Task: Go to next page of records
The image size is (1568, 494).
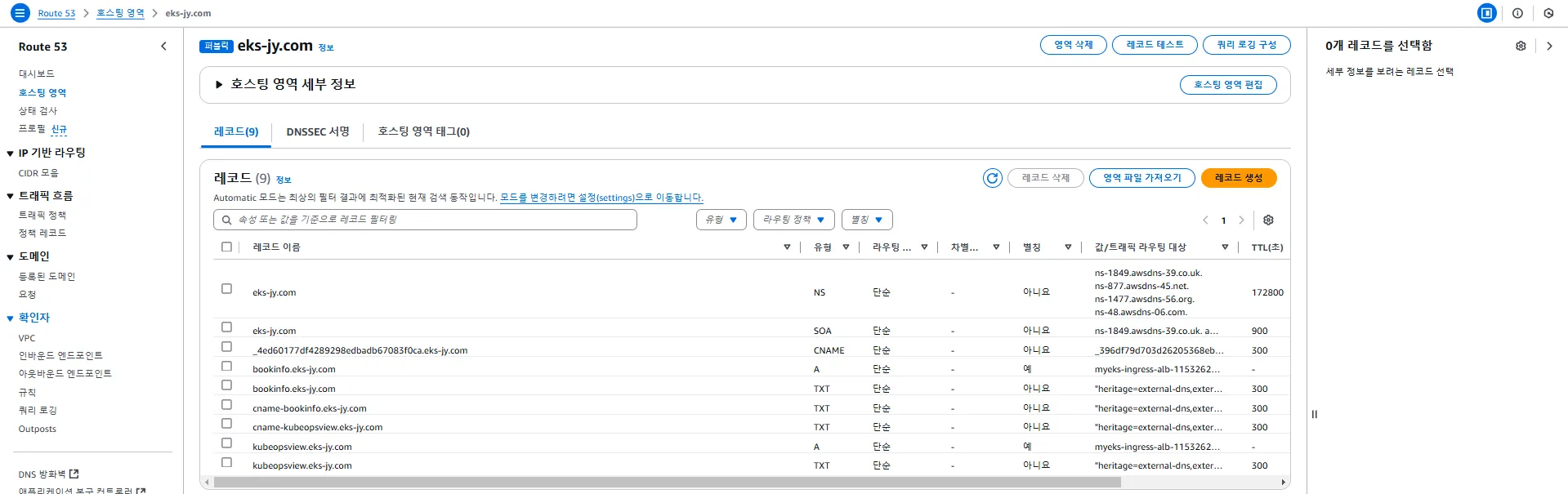Action: click(x=1241, y=220)
